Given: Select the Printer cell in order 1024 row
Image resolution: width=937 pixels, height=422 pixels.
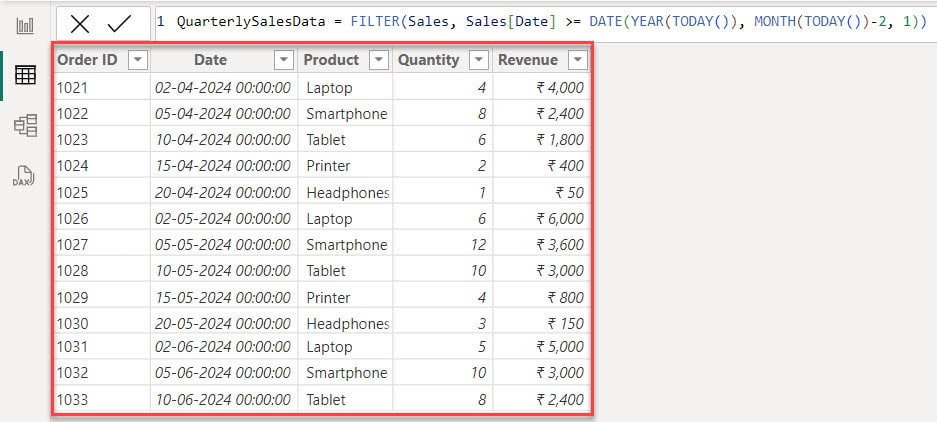Looking at the screenshot, I should tap(345, 166).
